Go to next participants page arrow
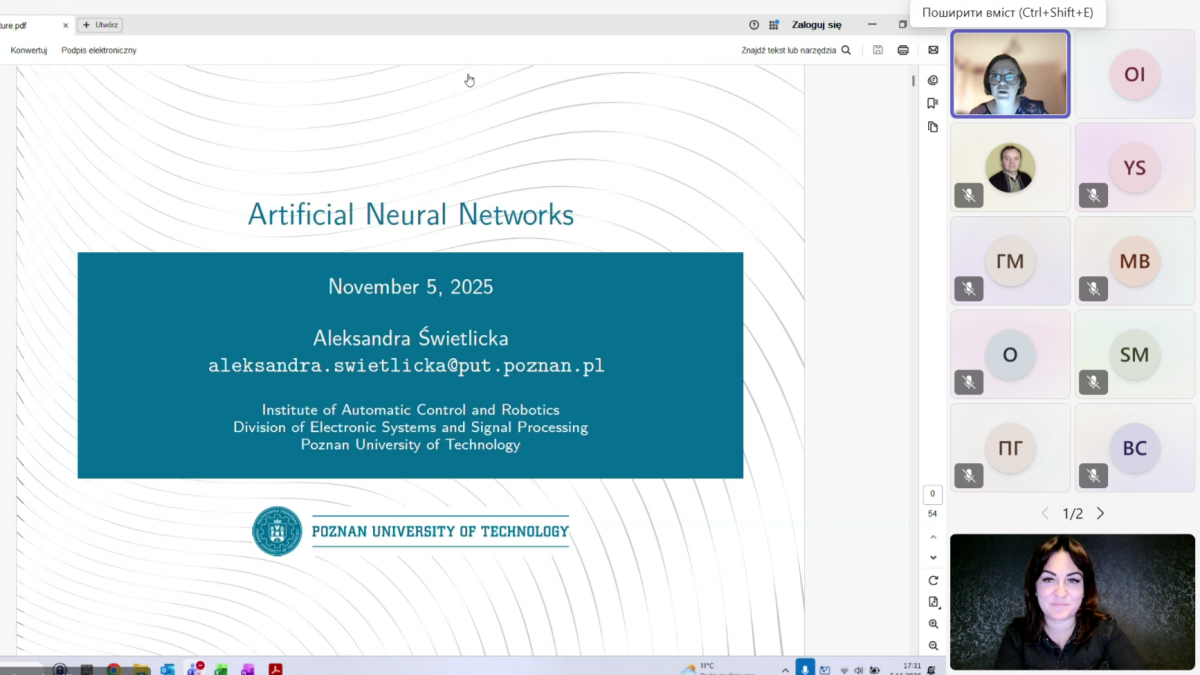Viewport: 1200px width, 675px height. click(1100, 514)
